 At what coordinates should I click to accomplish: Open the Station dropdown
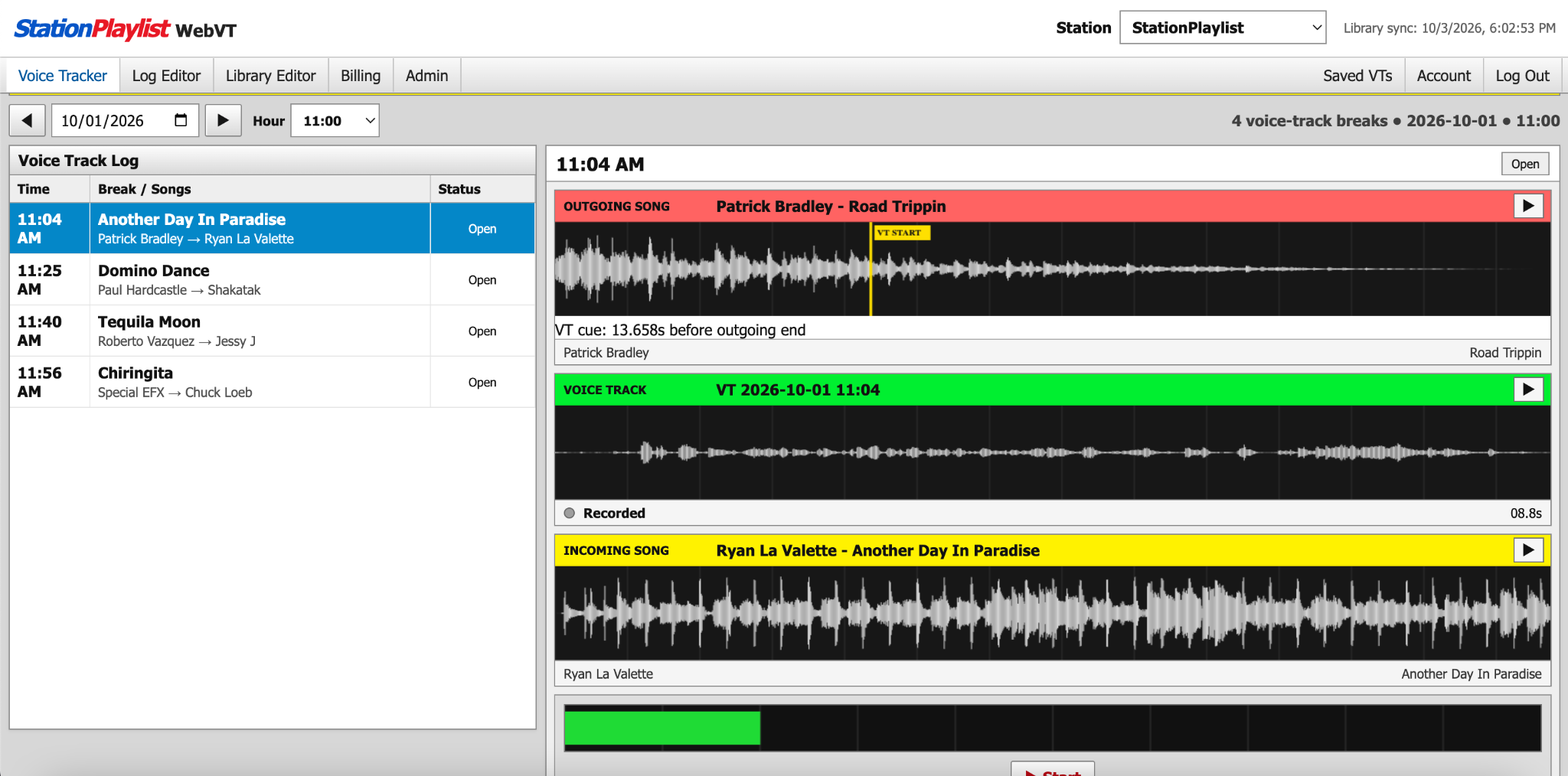point(1223,28)
